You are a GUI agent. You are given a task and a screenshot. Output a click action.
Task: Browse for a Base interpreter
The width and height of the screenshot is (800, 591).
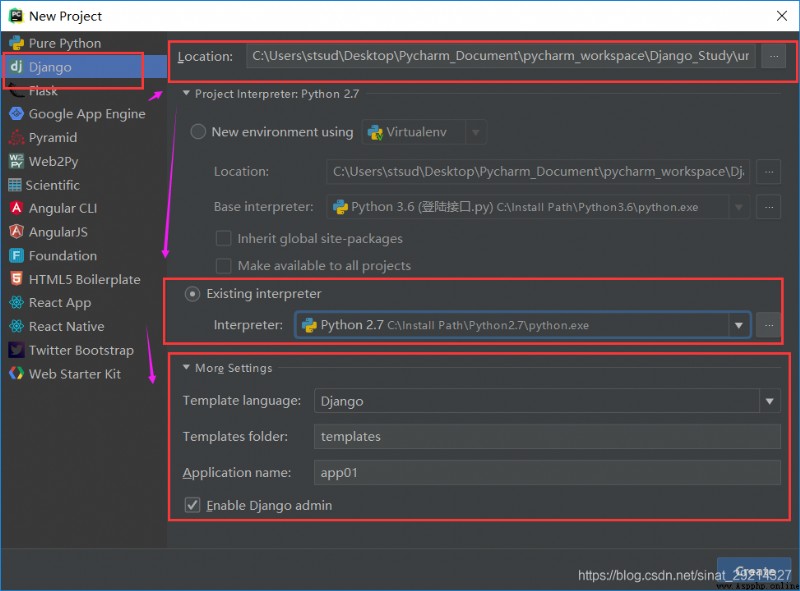click(x=768, y=207)
